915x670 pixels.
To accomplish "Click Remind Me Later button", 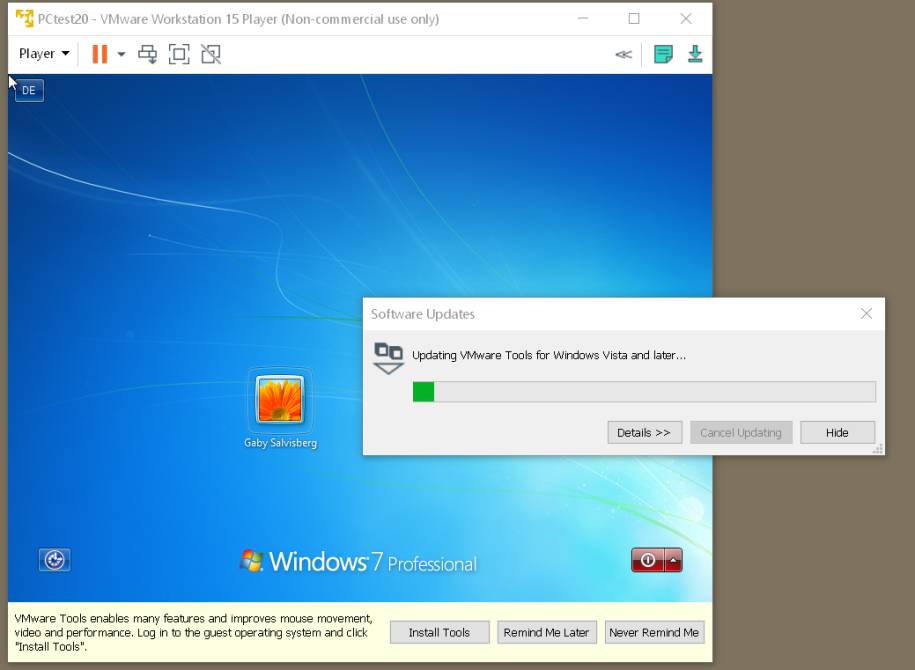I will [547, 633].
